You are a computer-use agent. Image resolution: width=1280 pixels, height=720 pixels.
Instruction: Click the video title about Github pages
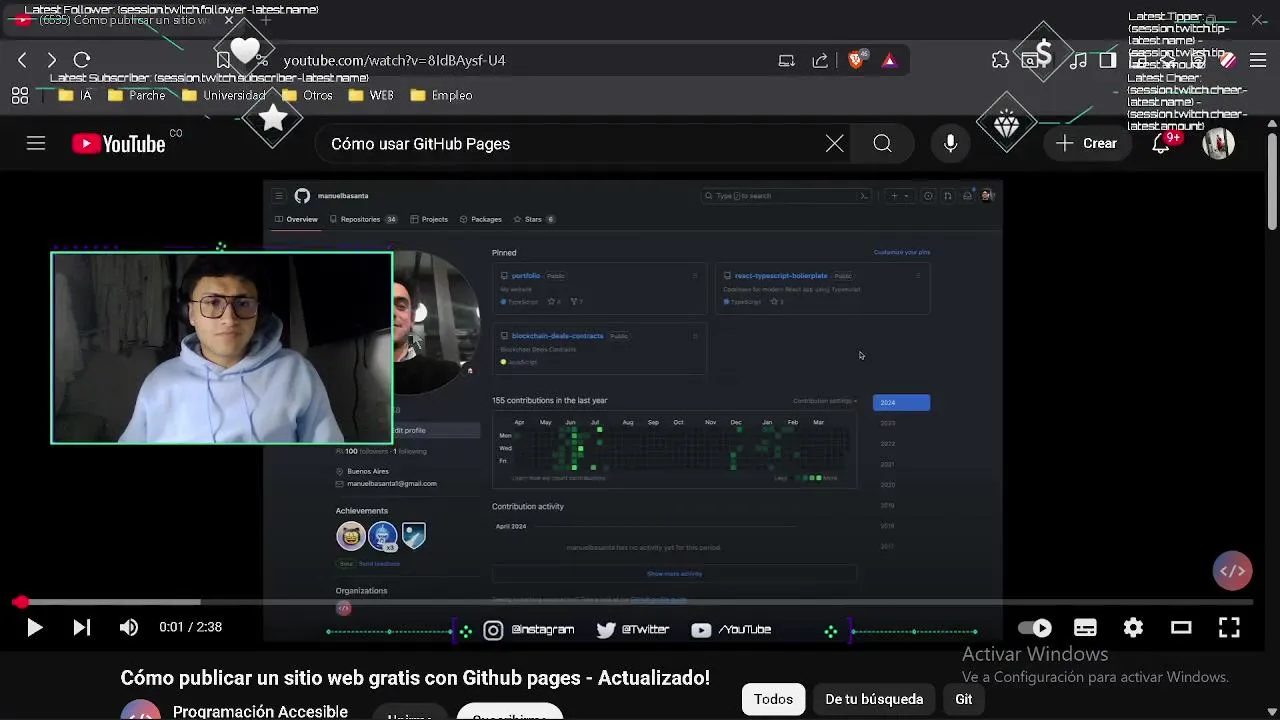[415, 678]
